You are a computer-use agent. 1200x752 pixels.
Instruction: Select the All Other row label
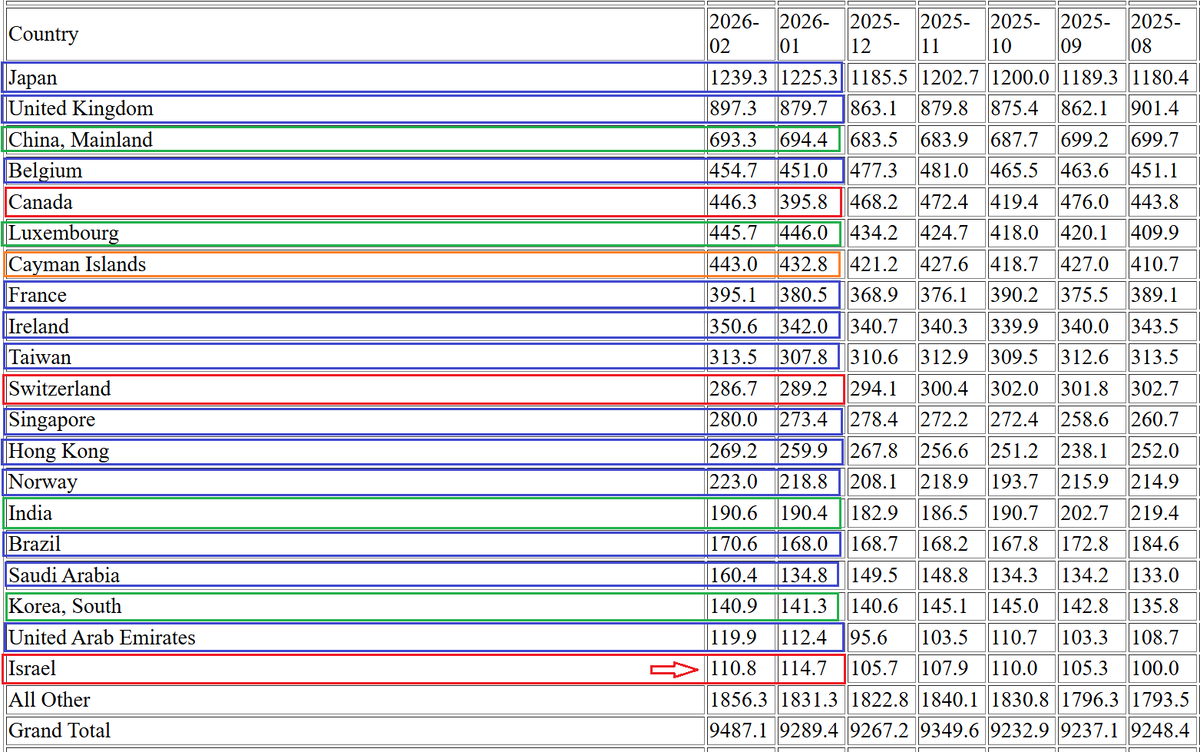click(x=49, y=700)
